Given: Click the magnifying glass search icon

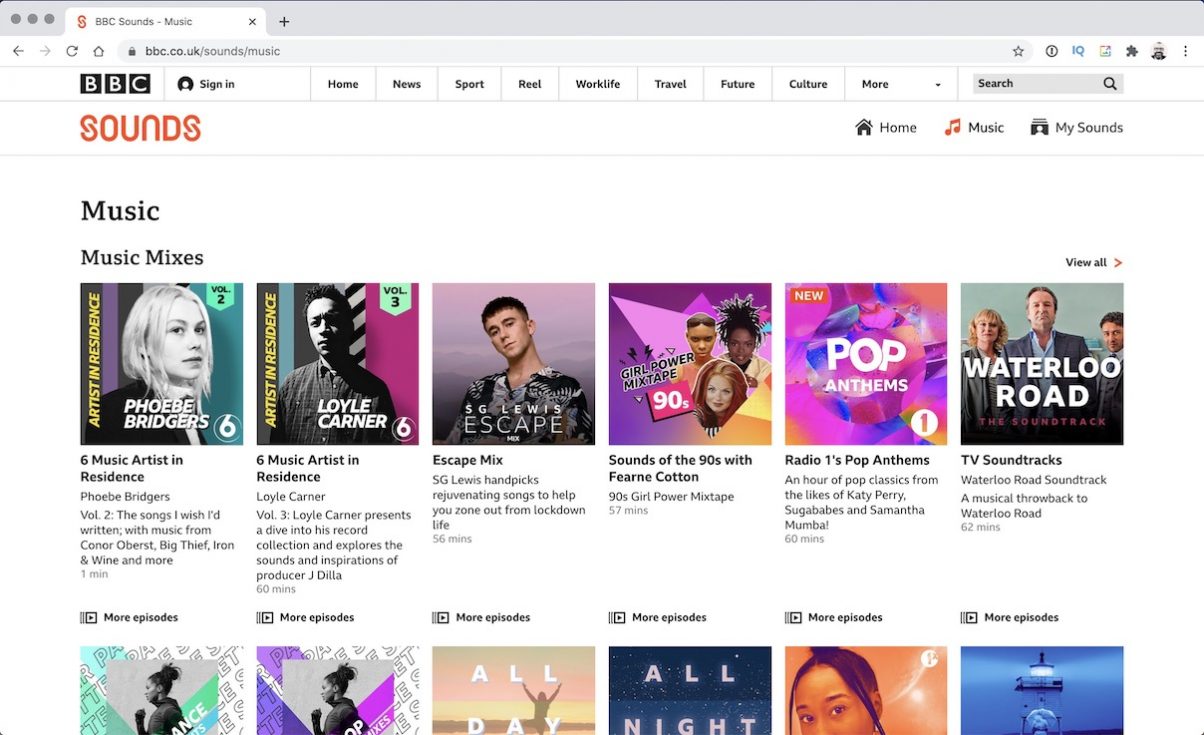Looking at the screenshot, I should (x=1109, y=83).
